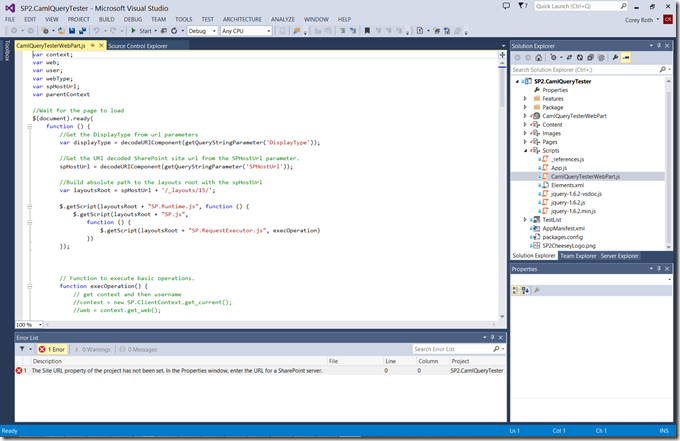Select Elements.xml in Solution Explorer
This screenshot has height=441, width=680.
coord(567,185)
